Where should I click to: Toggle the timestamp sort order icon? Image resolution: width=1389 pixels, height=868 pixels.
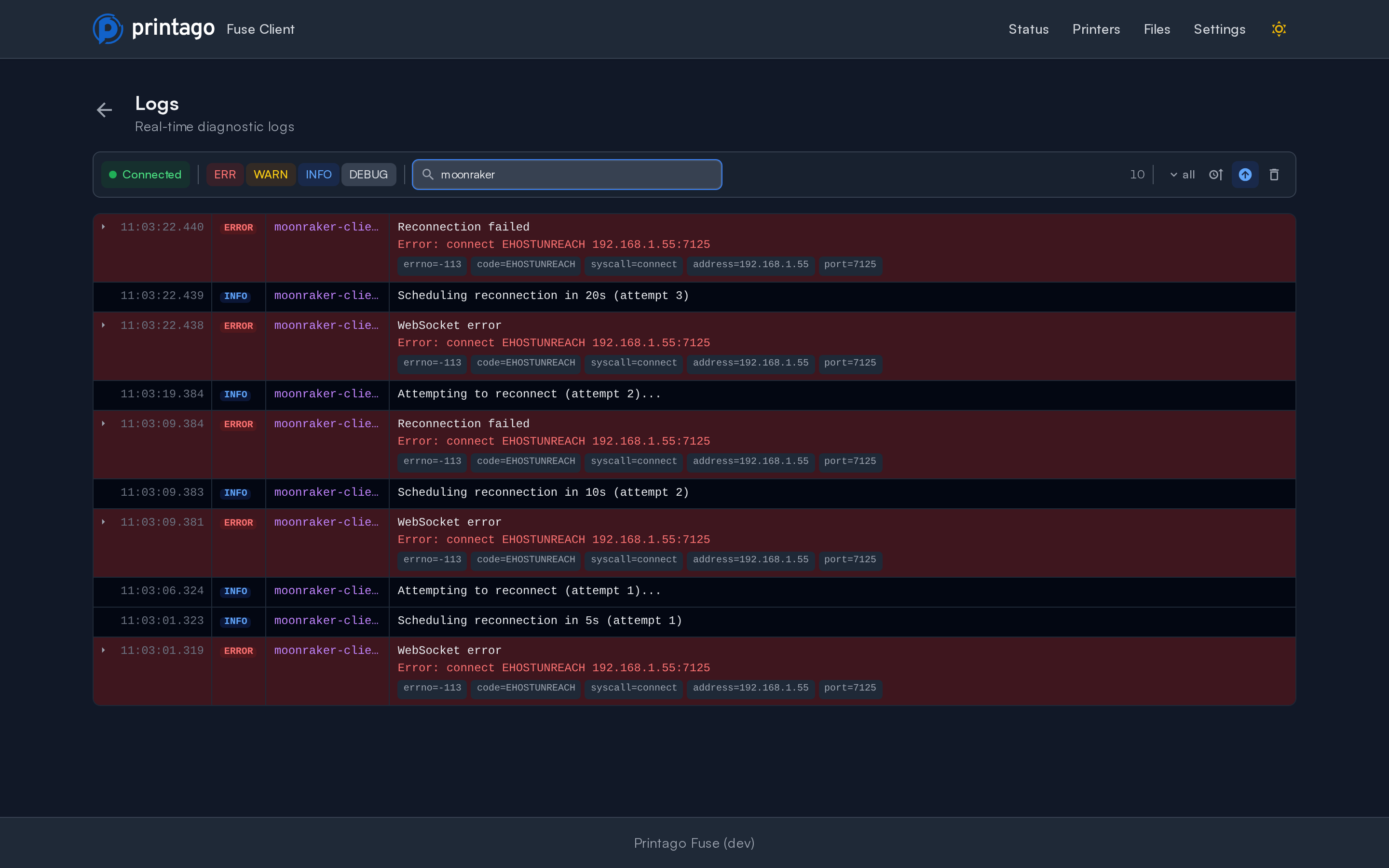[x=1216, y=175]
